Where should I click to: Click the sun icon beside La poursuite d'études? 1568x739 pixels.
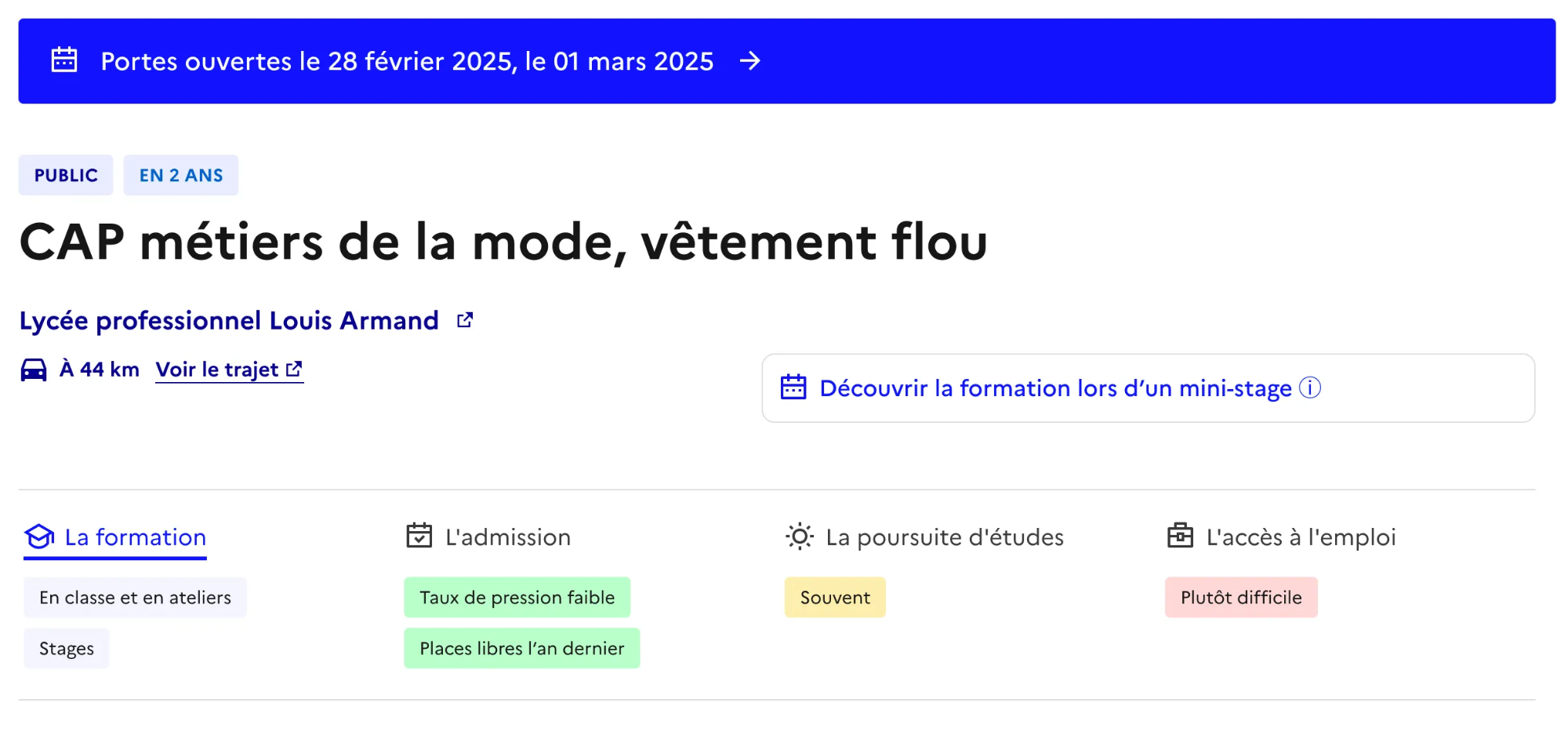click(799, 536)
